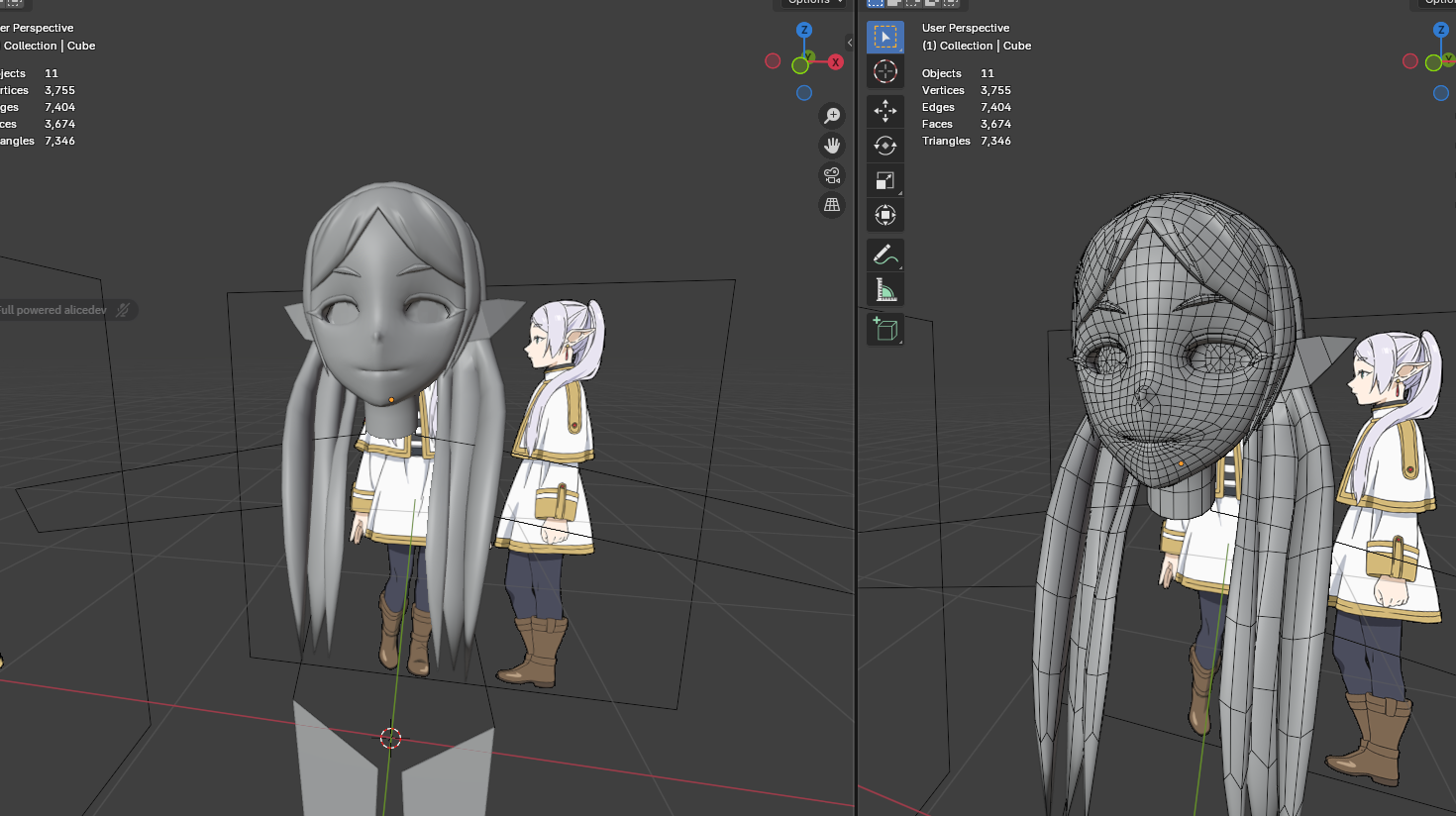Expand the left viewport sidebar with the arrow
The image size is (1456, 816).
[x=850, y=43]
